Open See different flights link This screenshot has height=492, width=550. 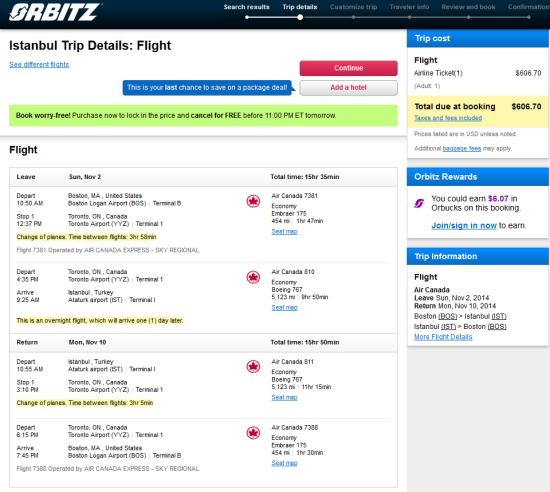[x=39, y=65]
